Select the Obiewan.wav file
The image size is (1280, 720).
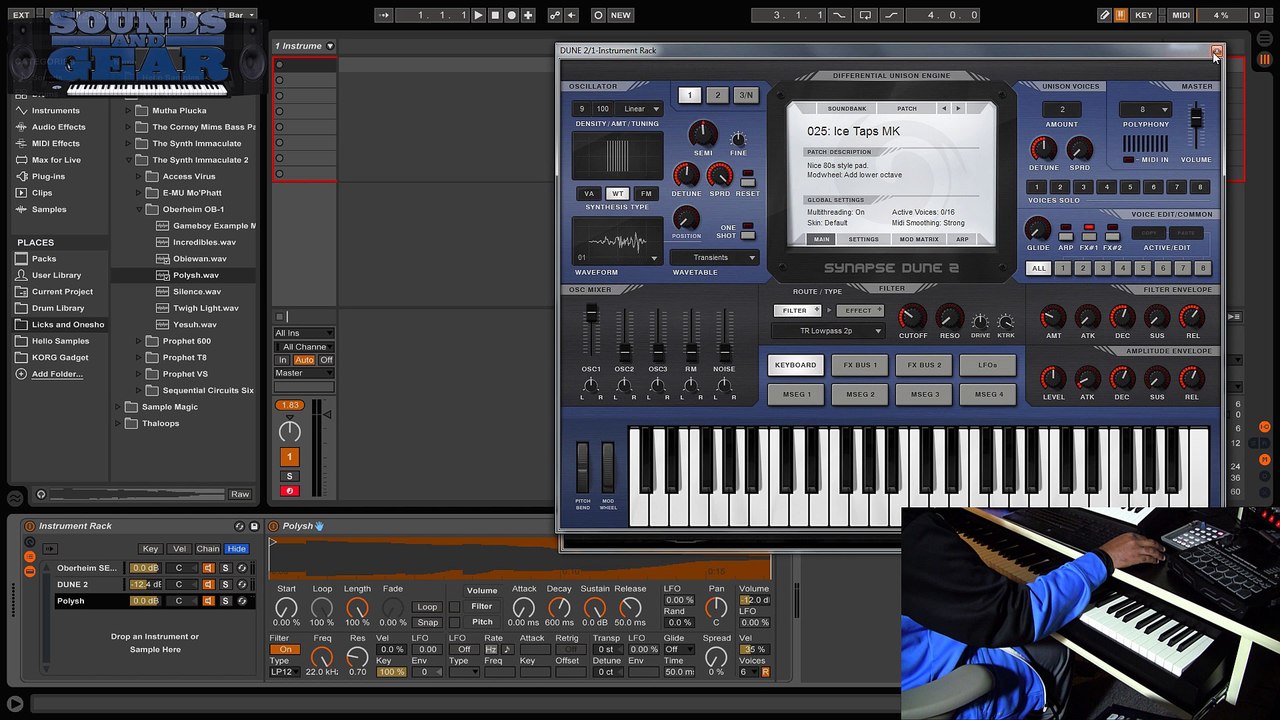(200, 259)
